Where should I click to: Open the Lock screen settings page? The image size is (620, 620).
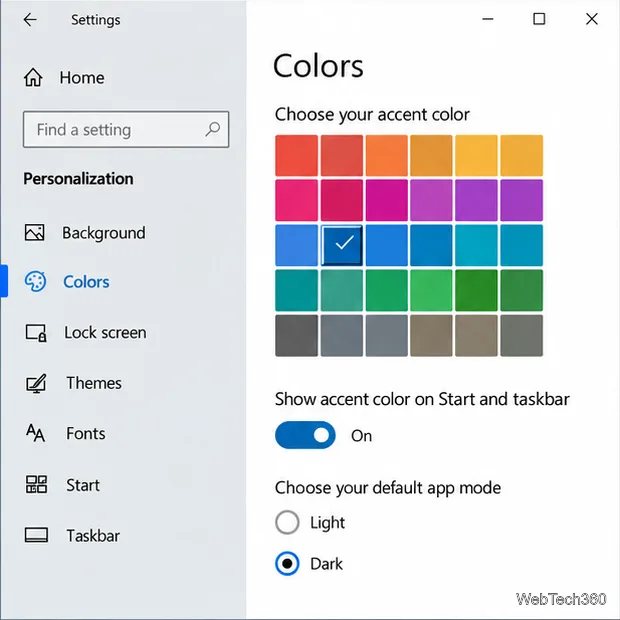coord(105,333)
